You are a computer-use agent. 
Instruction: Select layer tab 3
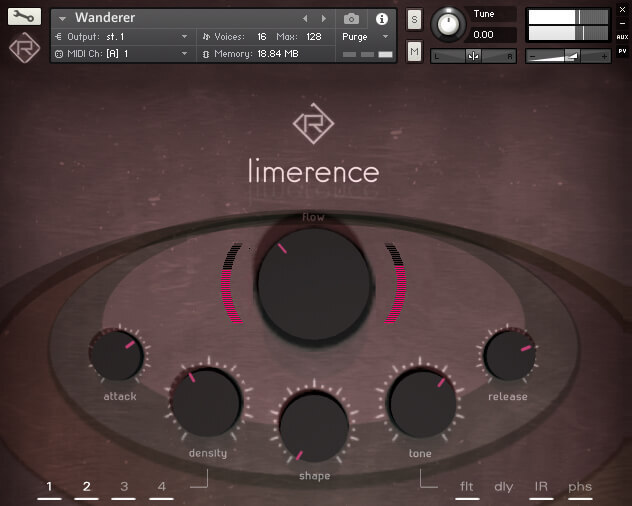click(x=124, y=488)
